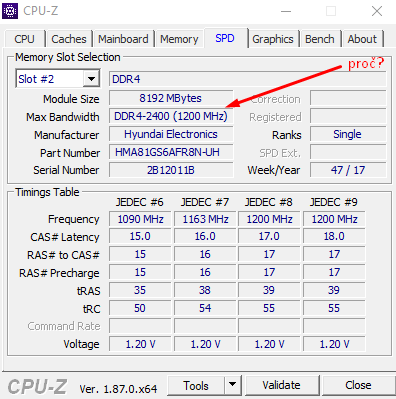This screenshot has height=399, width=396.
Task: Click the Slot #2 combo box field
Action: pyautogui.click(x=58, y=79)
